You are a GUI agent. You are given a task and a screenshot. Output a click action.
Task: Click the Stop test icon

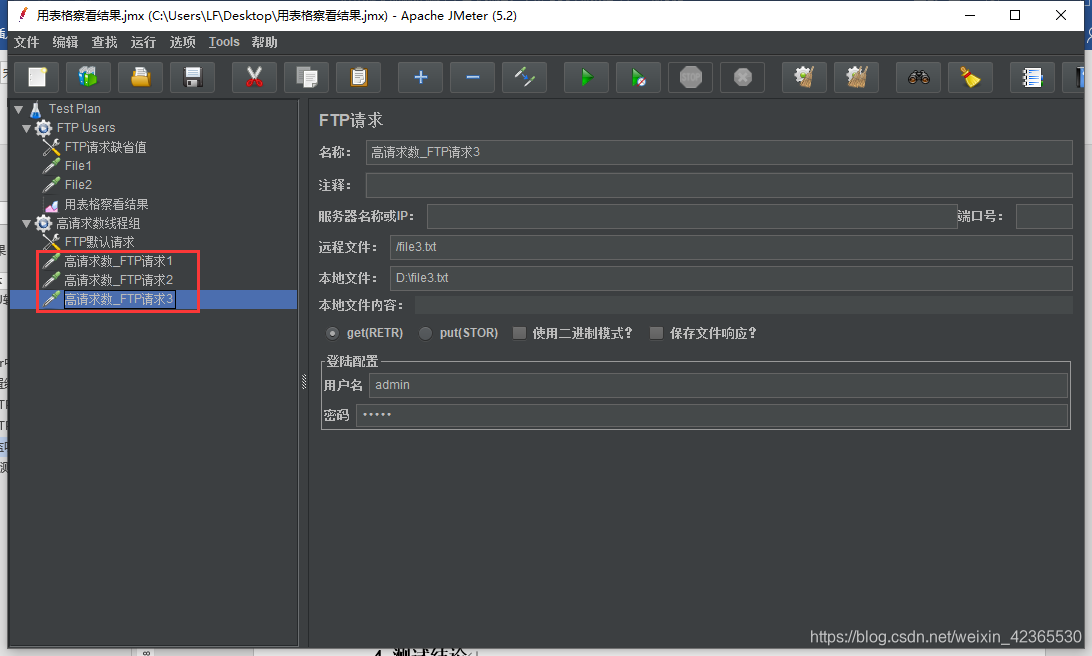[690, 77]
